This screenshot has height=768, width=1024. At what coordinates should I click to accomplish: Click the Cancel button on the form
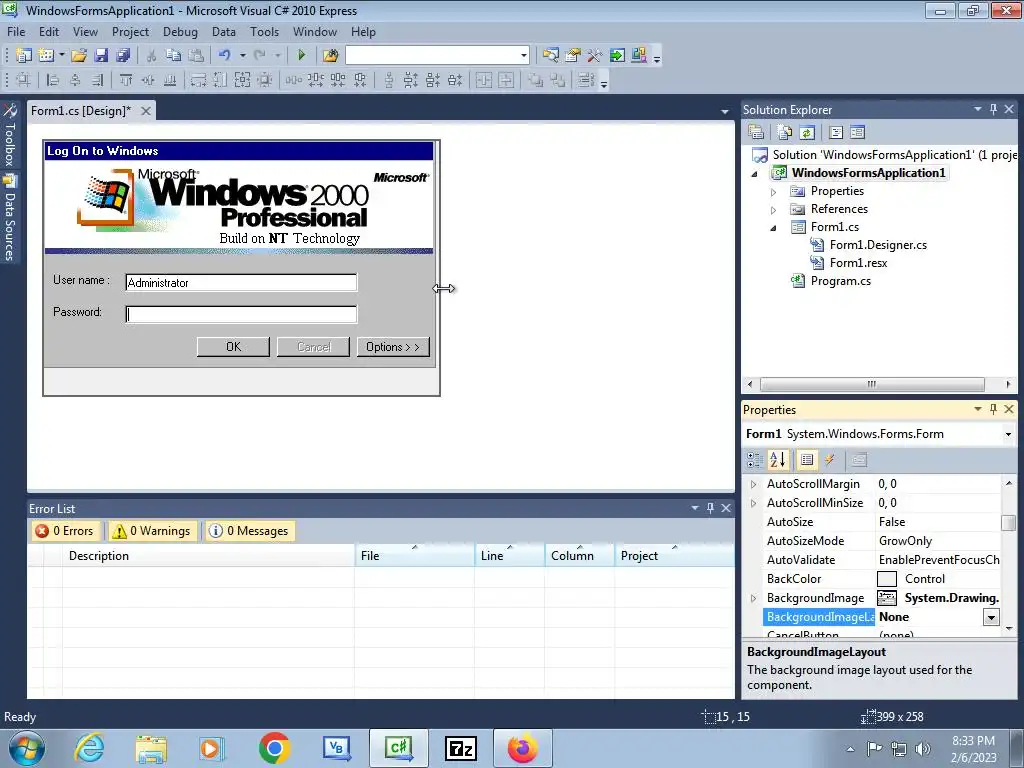(313, 347)
